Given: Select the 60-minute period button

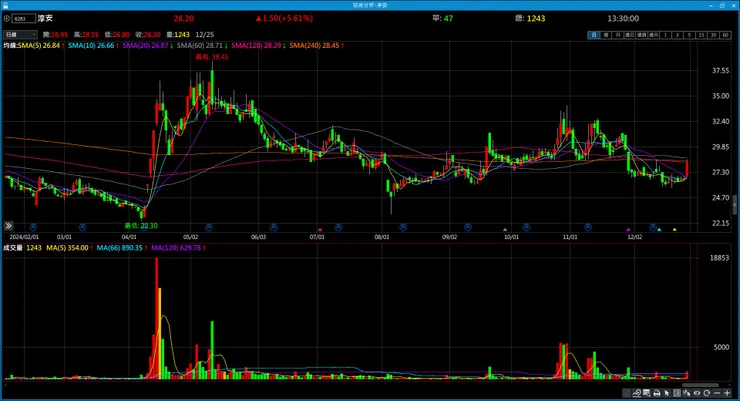Looking at the screenshot, I should coord(725,35).
